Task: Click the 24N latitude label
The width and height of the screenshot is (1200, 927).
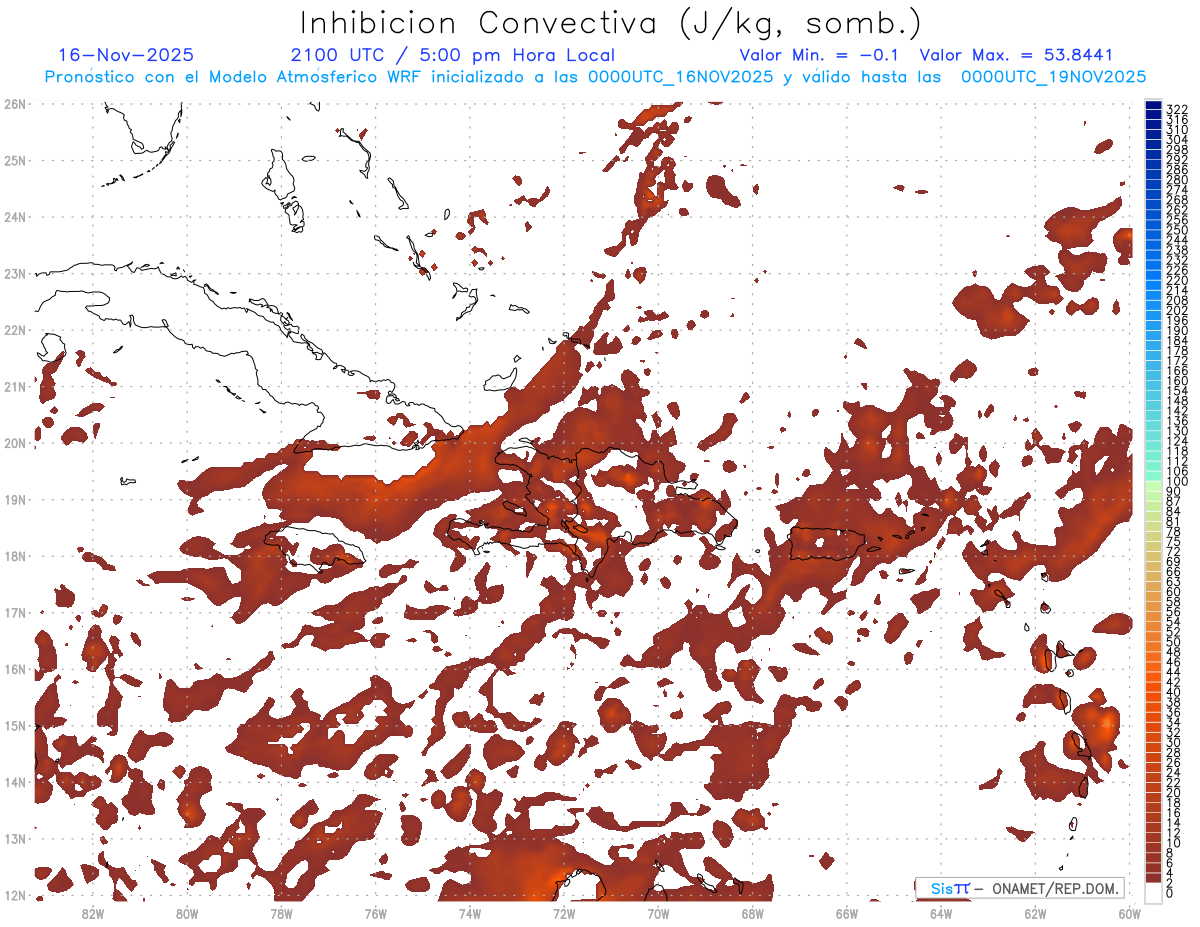Action: (x=15, y=217)
